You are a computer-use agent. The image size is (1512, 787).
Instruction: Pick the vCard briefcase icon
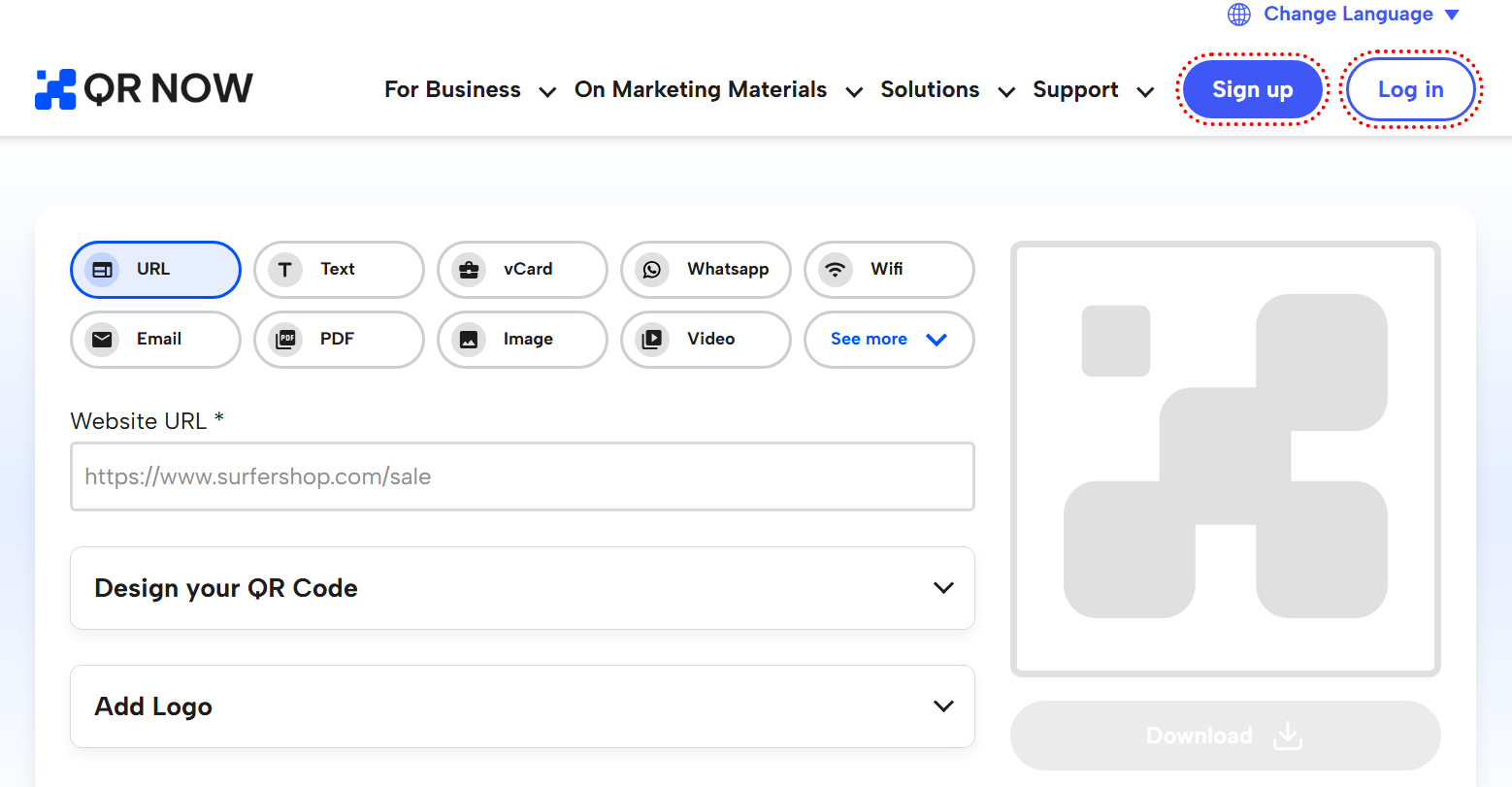469,270
